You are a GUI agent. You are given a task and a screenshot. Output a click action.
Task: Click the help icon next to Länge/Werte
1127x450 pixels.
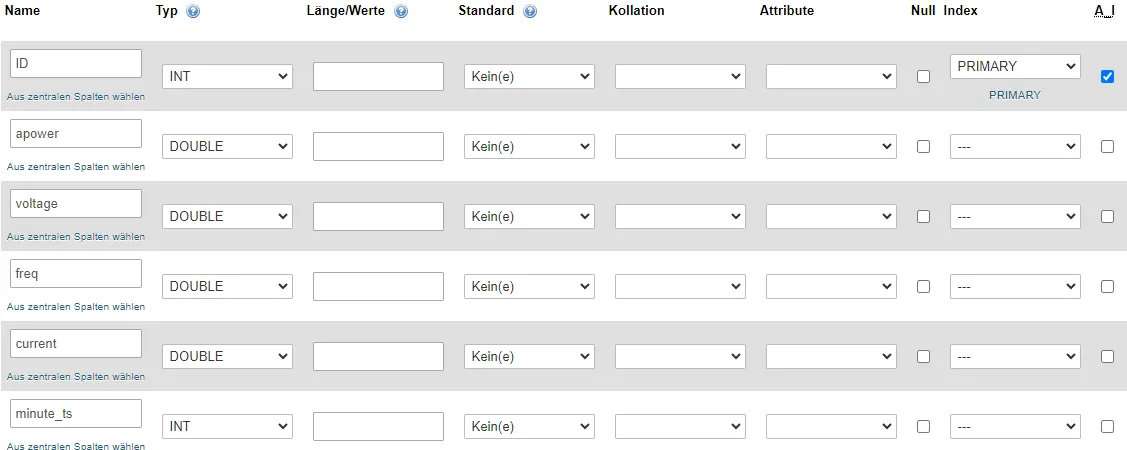tap(401, 11)
